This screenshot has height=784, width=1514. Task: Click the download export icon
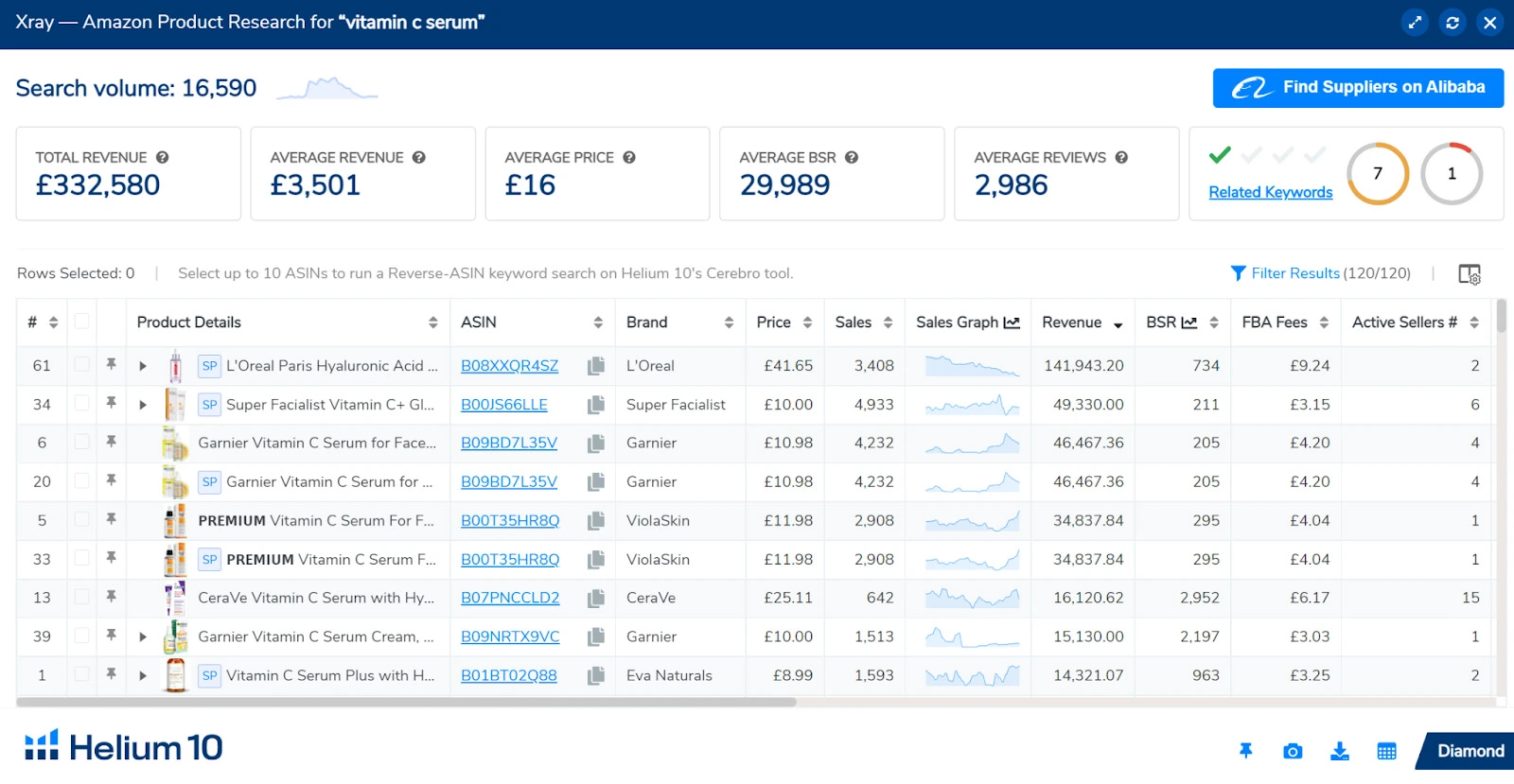pos(1340,751)
